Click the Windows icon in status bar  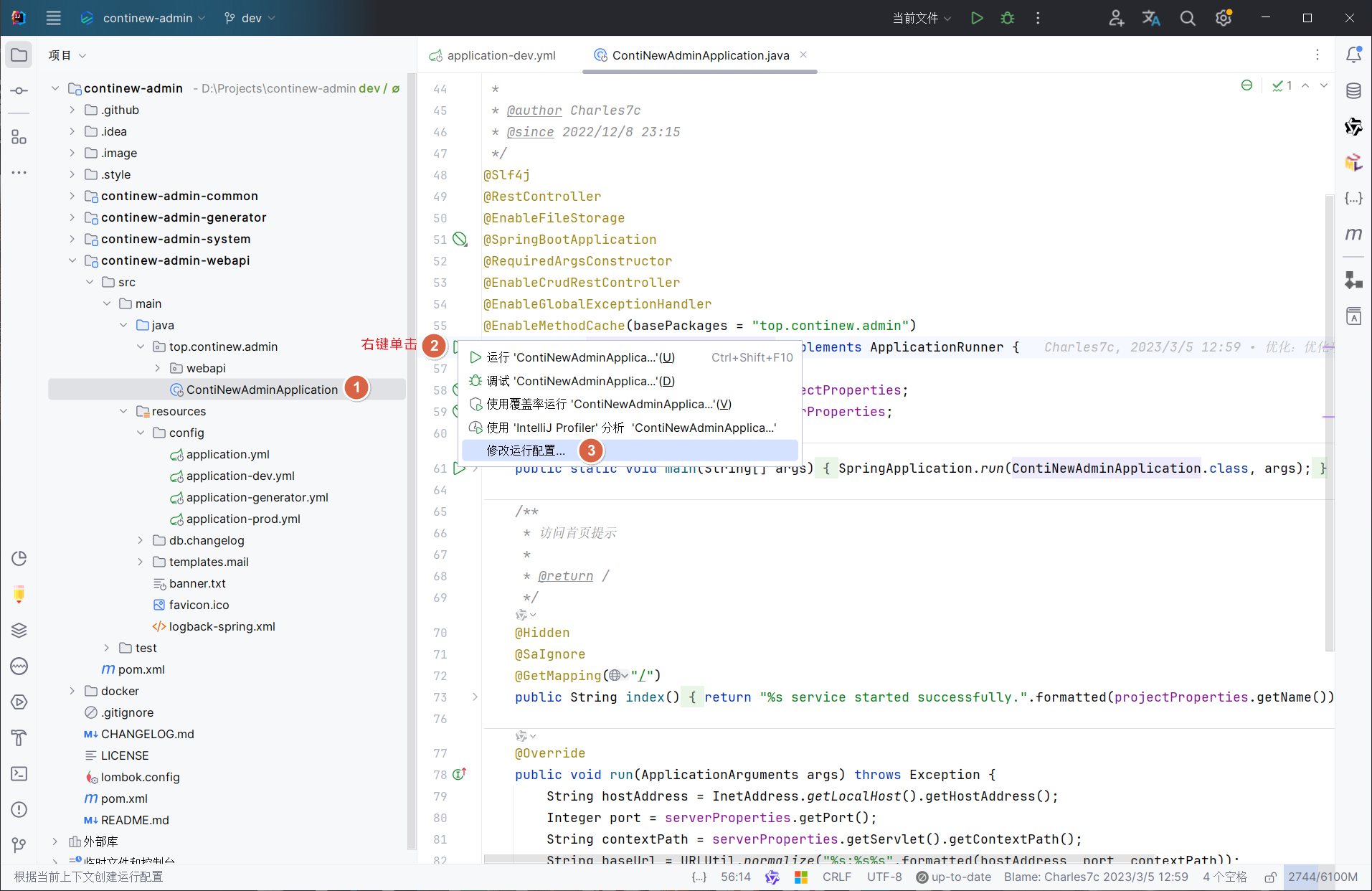(x=801, y=877)
